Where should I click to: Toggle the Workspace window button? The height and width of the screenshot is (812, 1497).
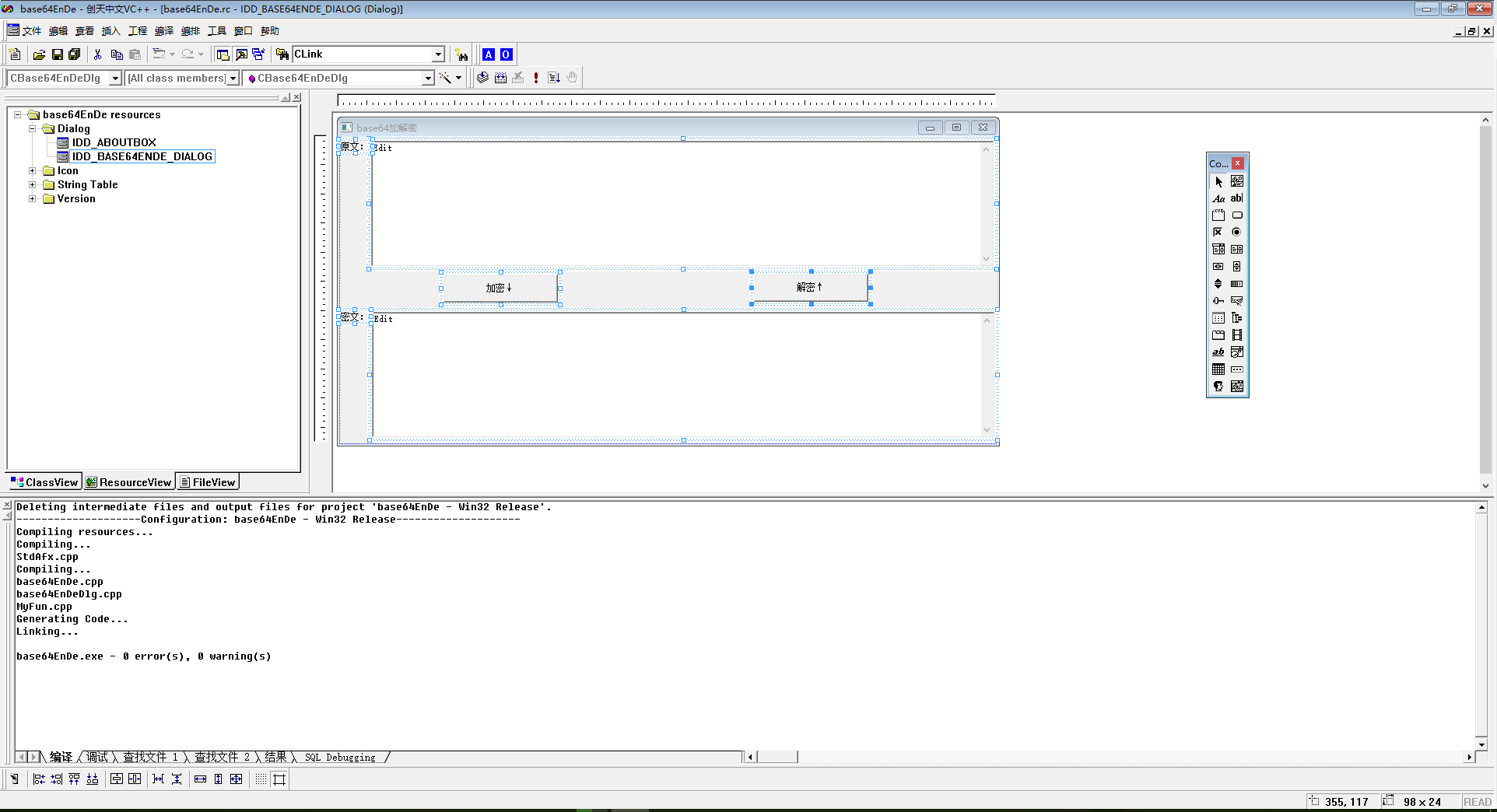[223, 54]
